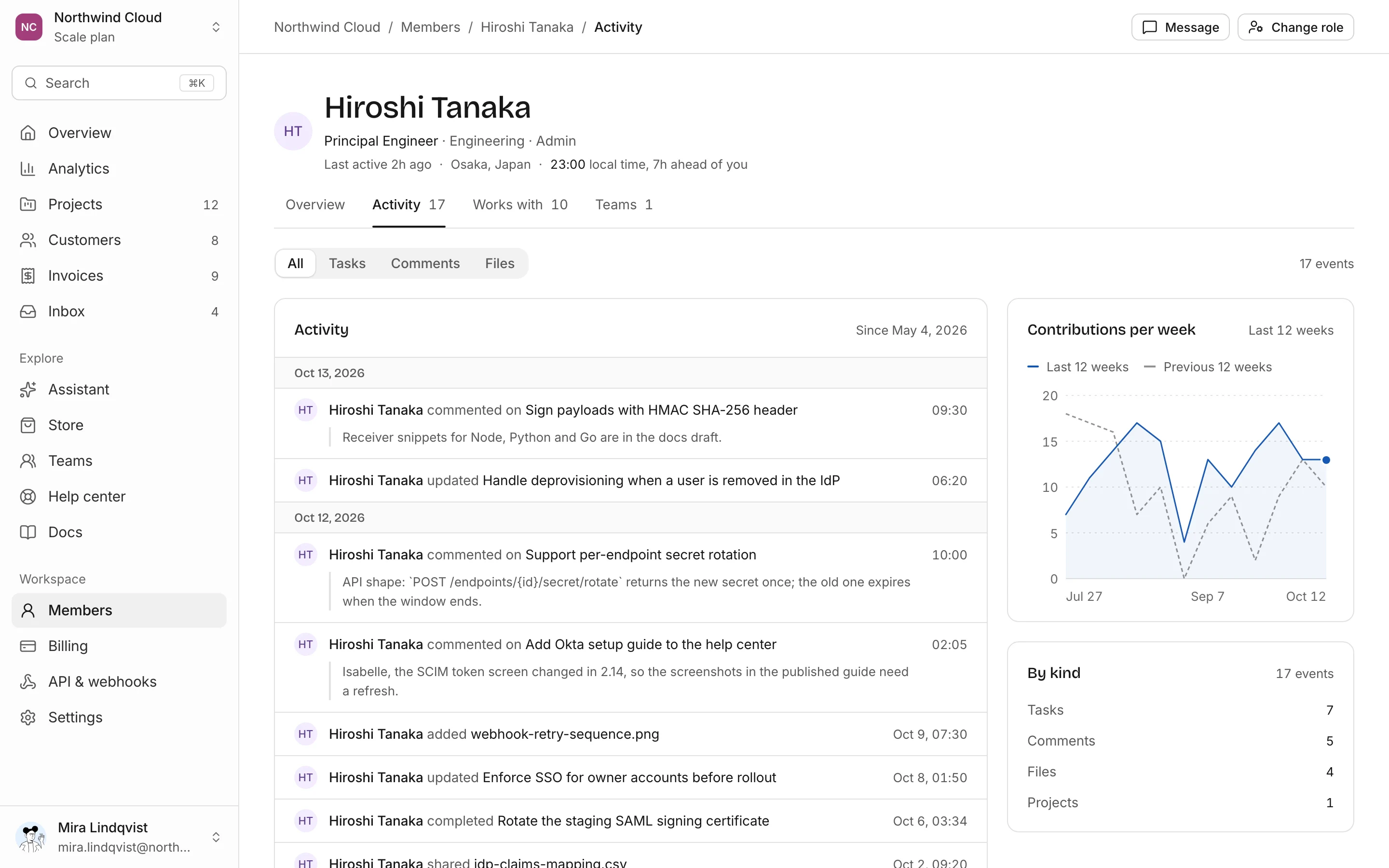
Task: Open the Works with 10 tab
Action: click(x=519, y=204)
